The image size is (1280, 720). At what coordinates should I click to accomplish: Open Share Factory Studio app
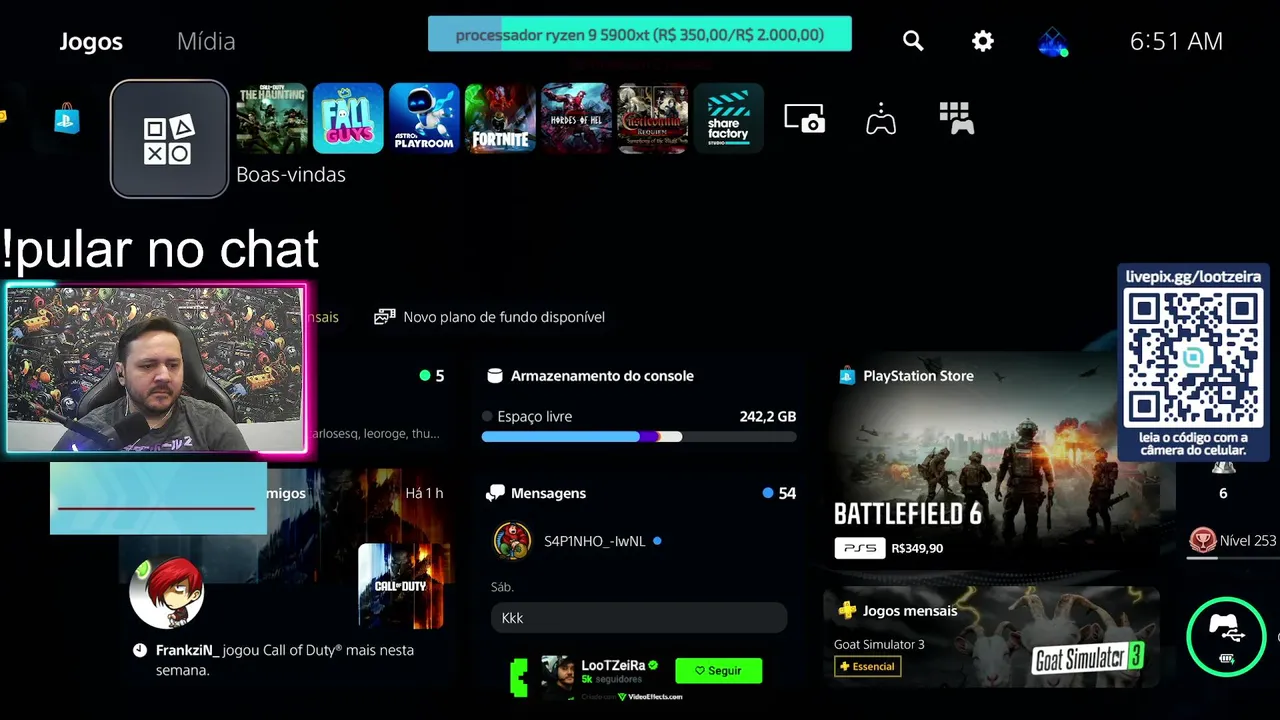(x=728, y=118)
